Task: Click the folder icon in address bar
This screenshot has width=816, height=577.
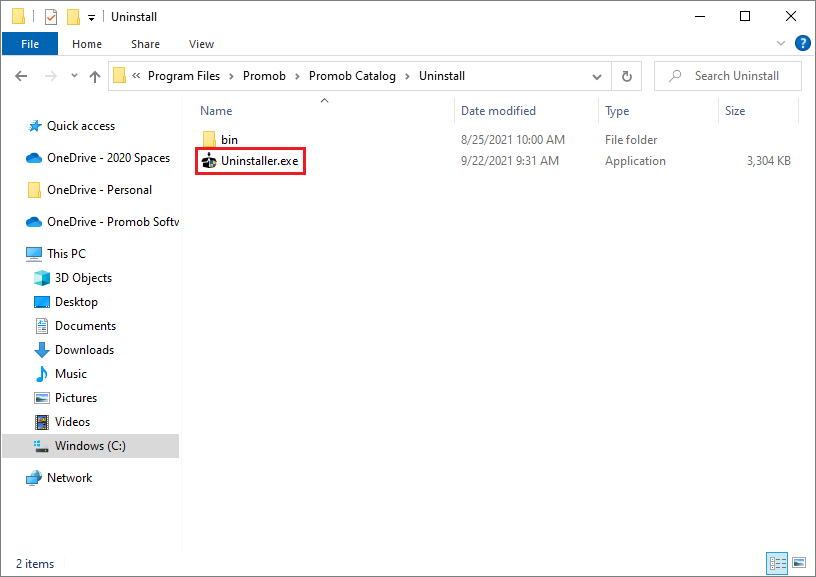Action: (x=119, y=76)
